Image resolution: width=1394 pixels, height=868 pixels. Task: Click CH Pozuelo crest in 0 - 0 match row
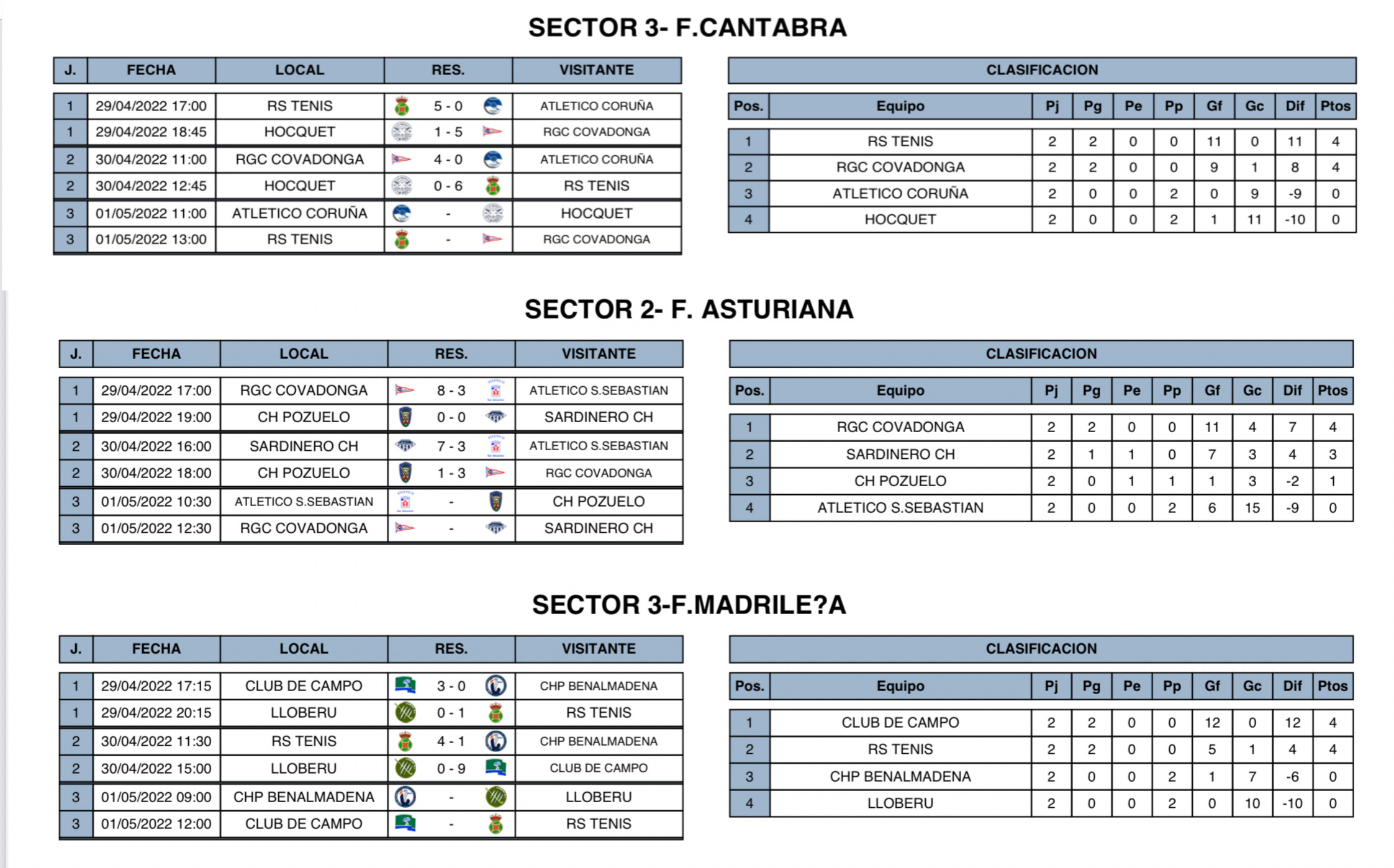[x=405, y=417]
